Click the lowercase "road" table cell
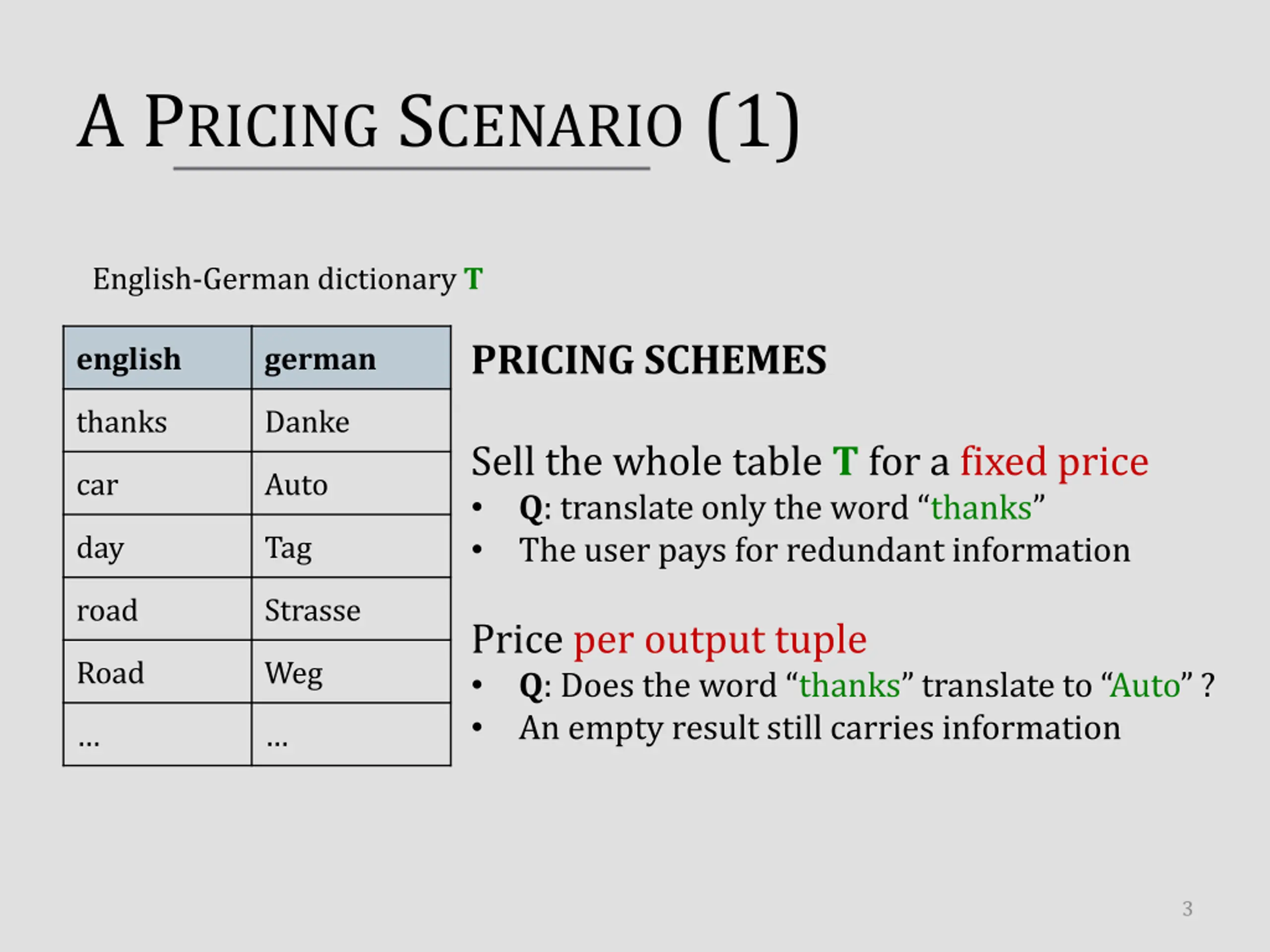The image size is (1270, 952). click(x=157, y=609)
